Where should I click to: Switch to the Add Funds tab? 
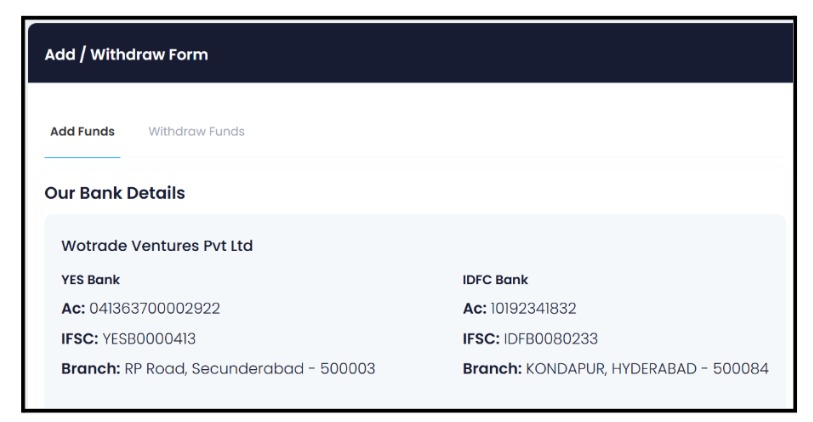(x=81, y=131)
